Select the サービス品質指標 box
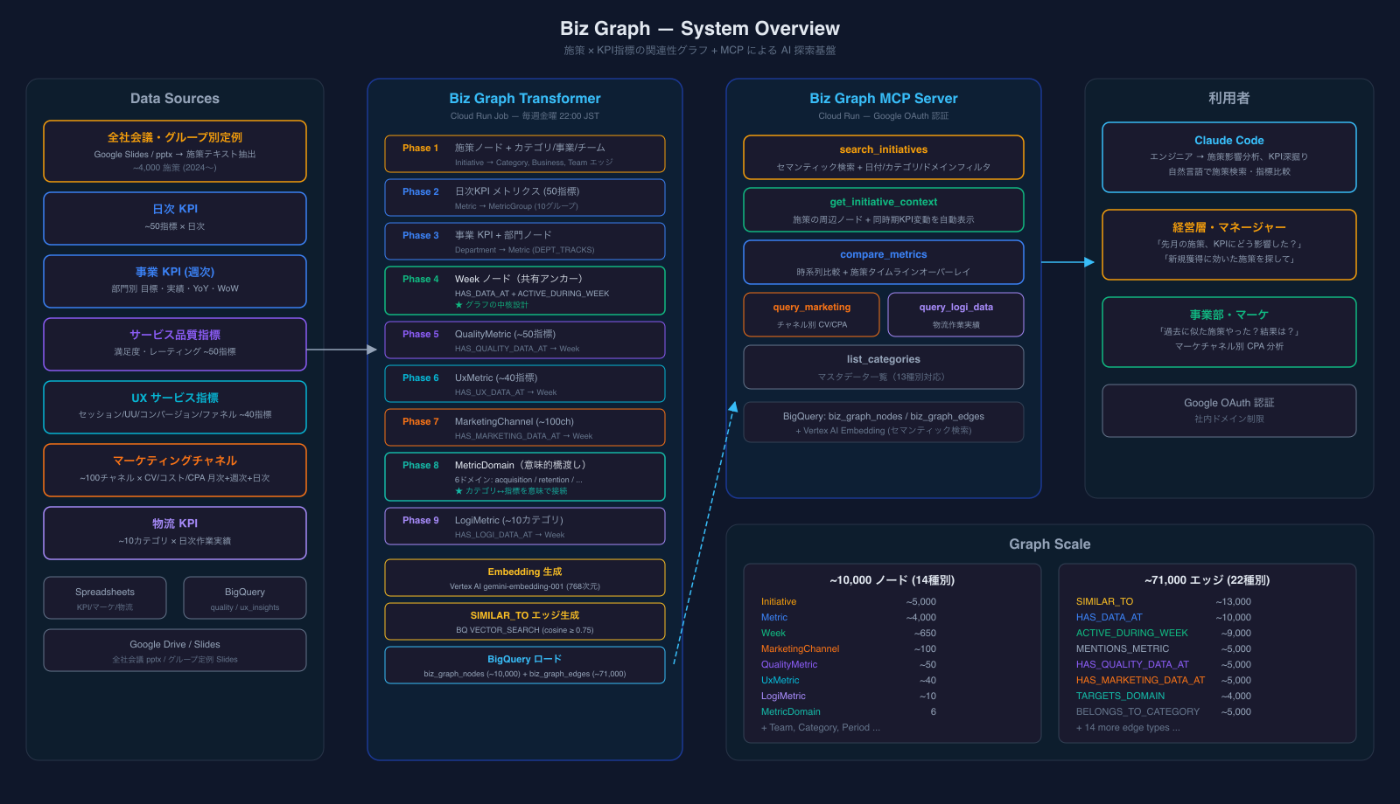1400x804 pixels. [175, 344]
